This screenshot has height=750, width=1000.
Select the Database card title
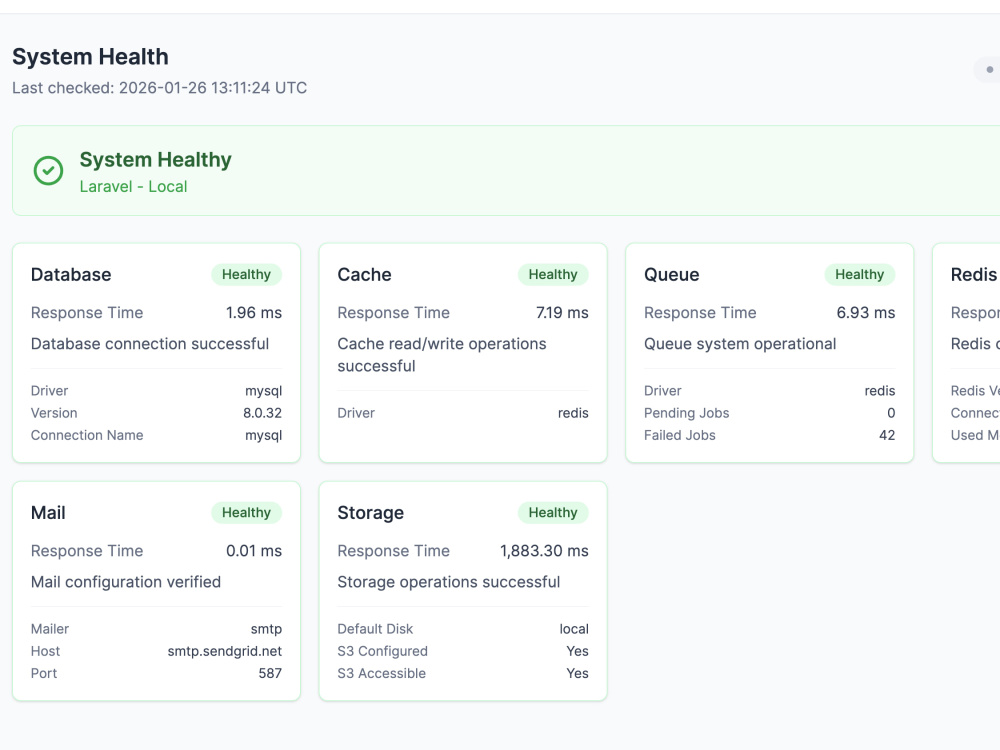pyautogui.click(x=71, y=275)
